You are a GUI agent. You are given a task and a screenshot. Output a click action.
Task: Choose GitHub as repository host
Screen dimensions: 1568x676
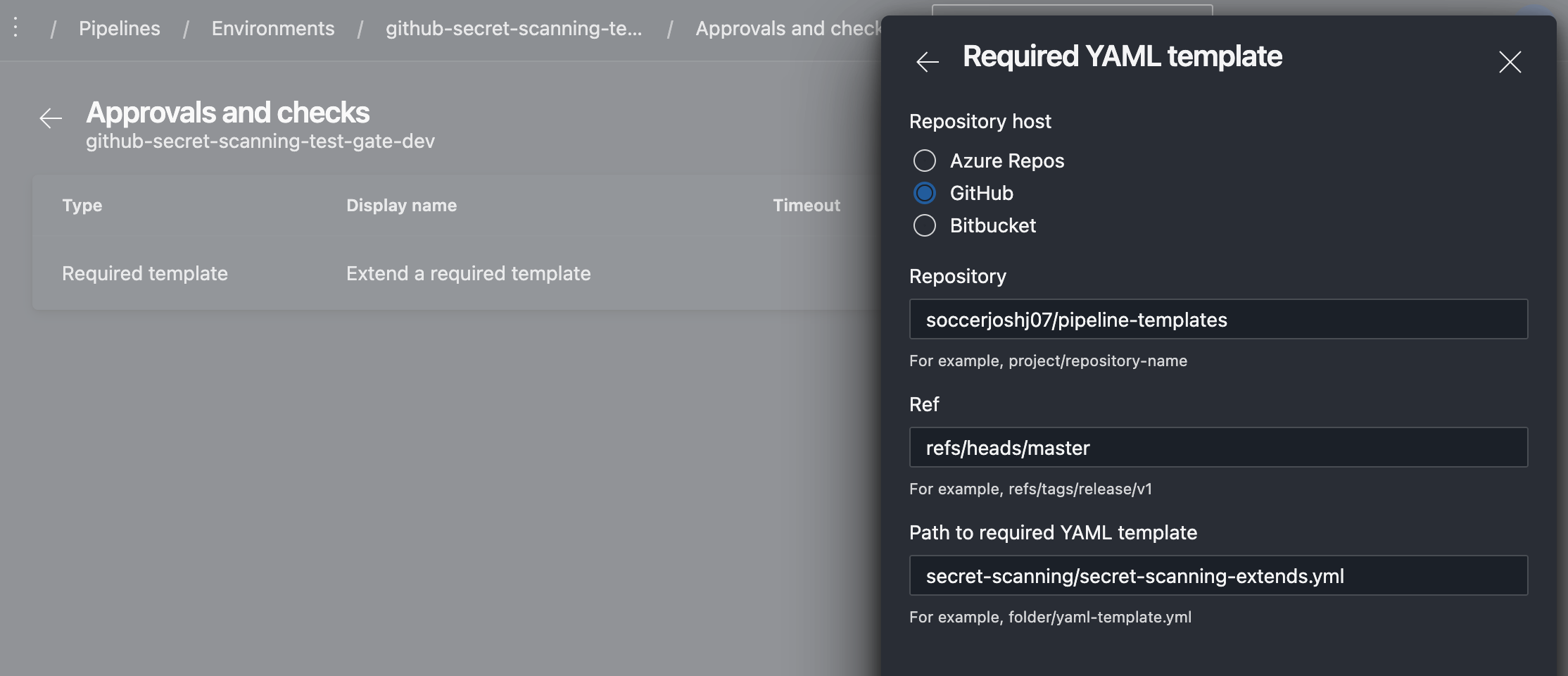(925, 193)
